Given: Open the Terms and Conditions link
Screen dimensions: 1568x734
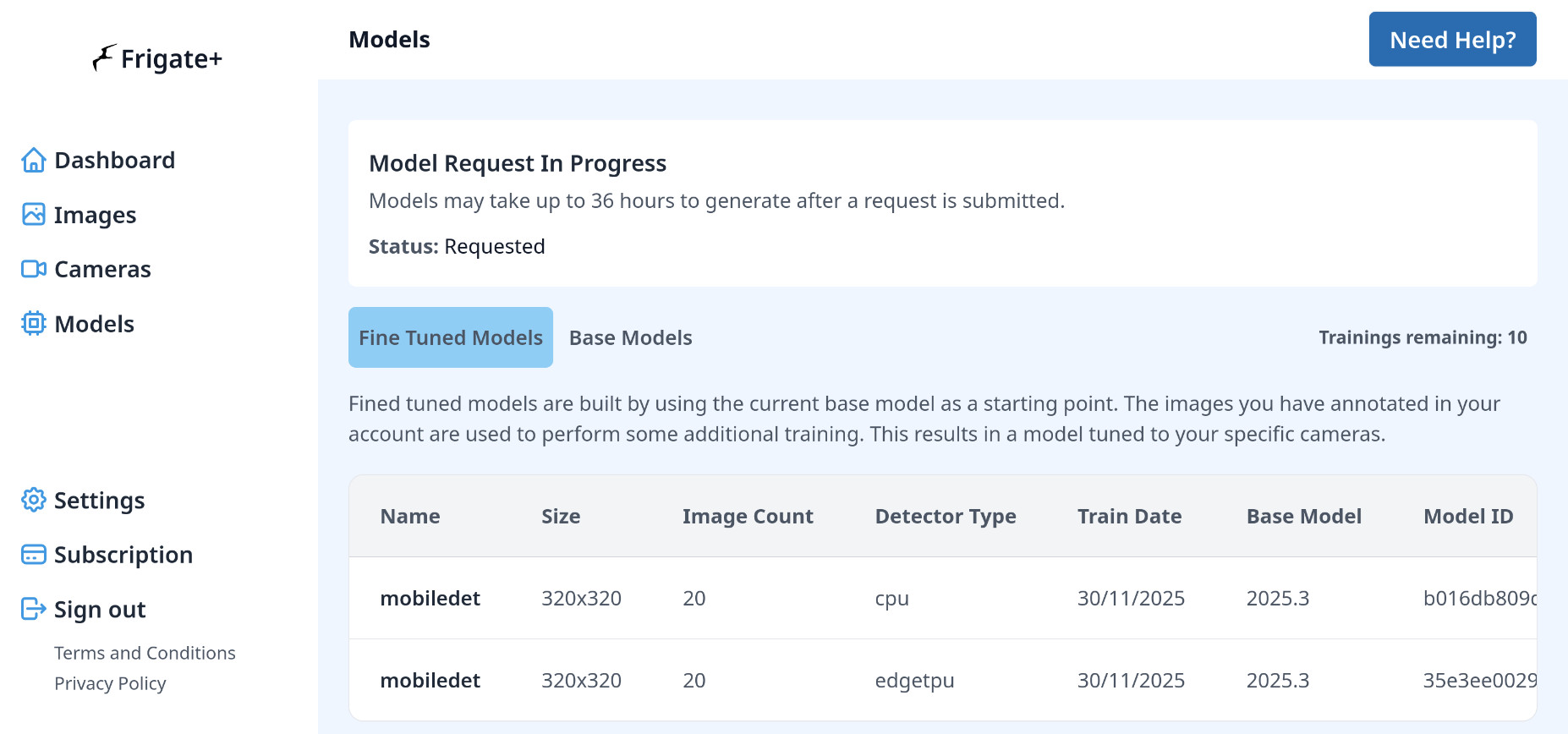Looking at the screenshot, I should tap(145, 653).
